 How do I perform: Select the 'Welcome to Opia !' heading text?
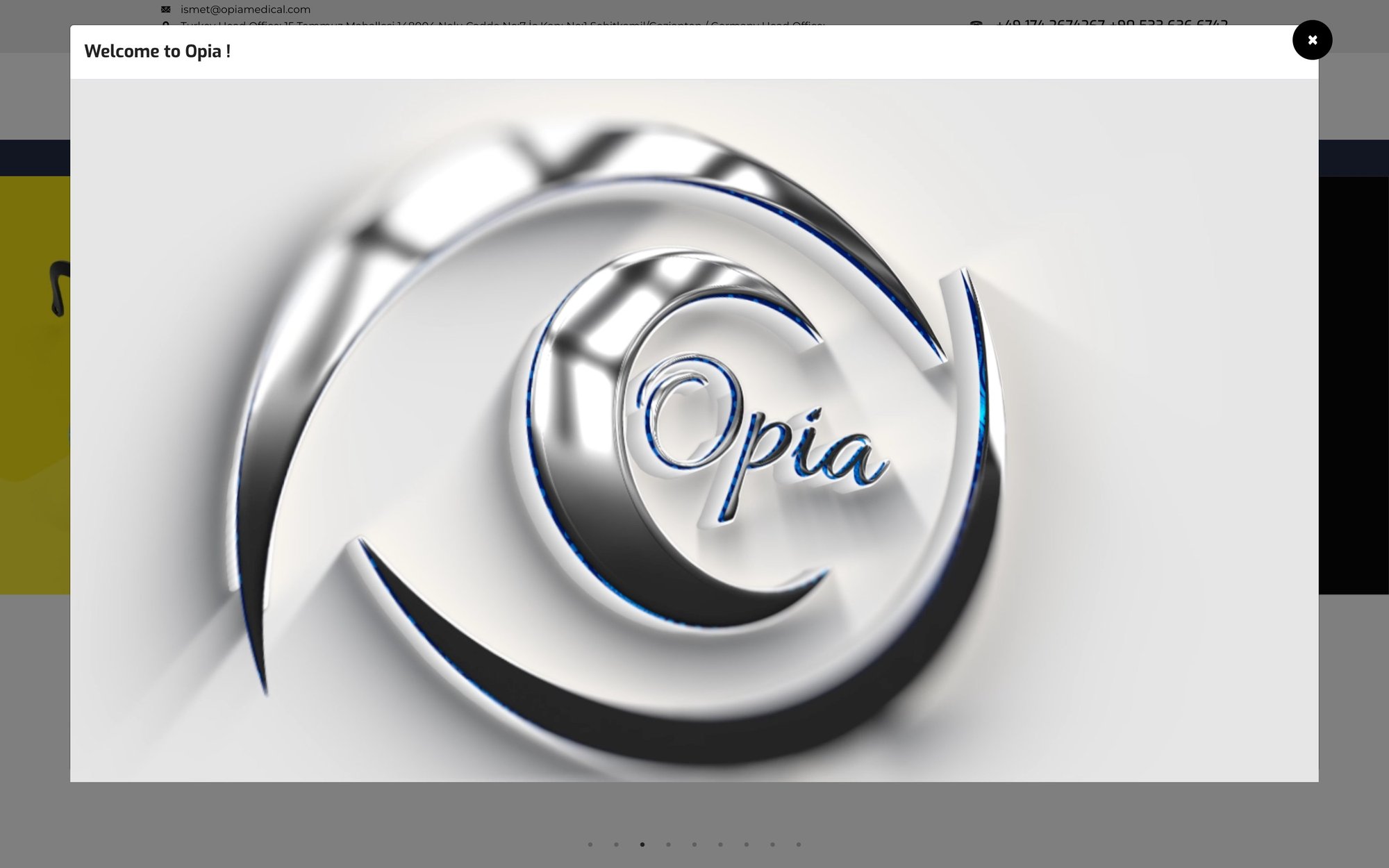click(x=158, y=51)
